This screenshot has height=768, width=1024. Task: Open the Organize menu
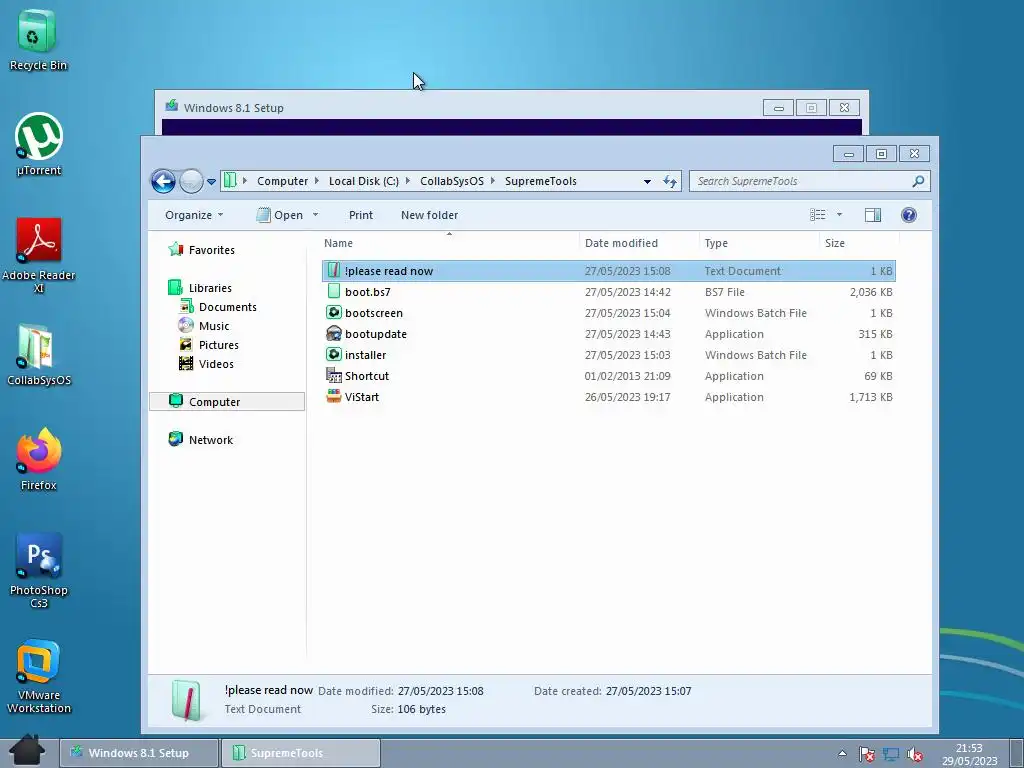coord(194,215)
